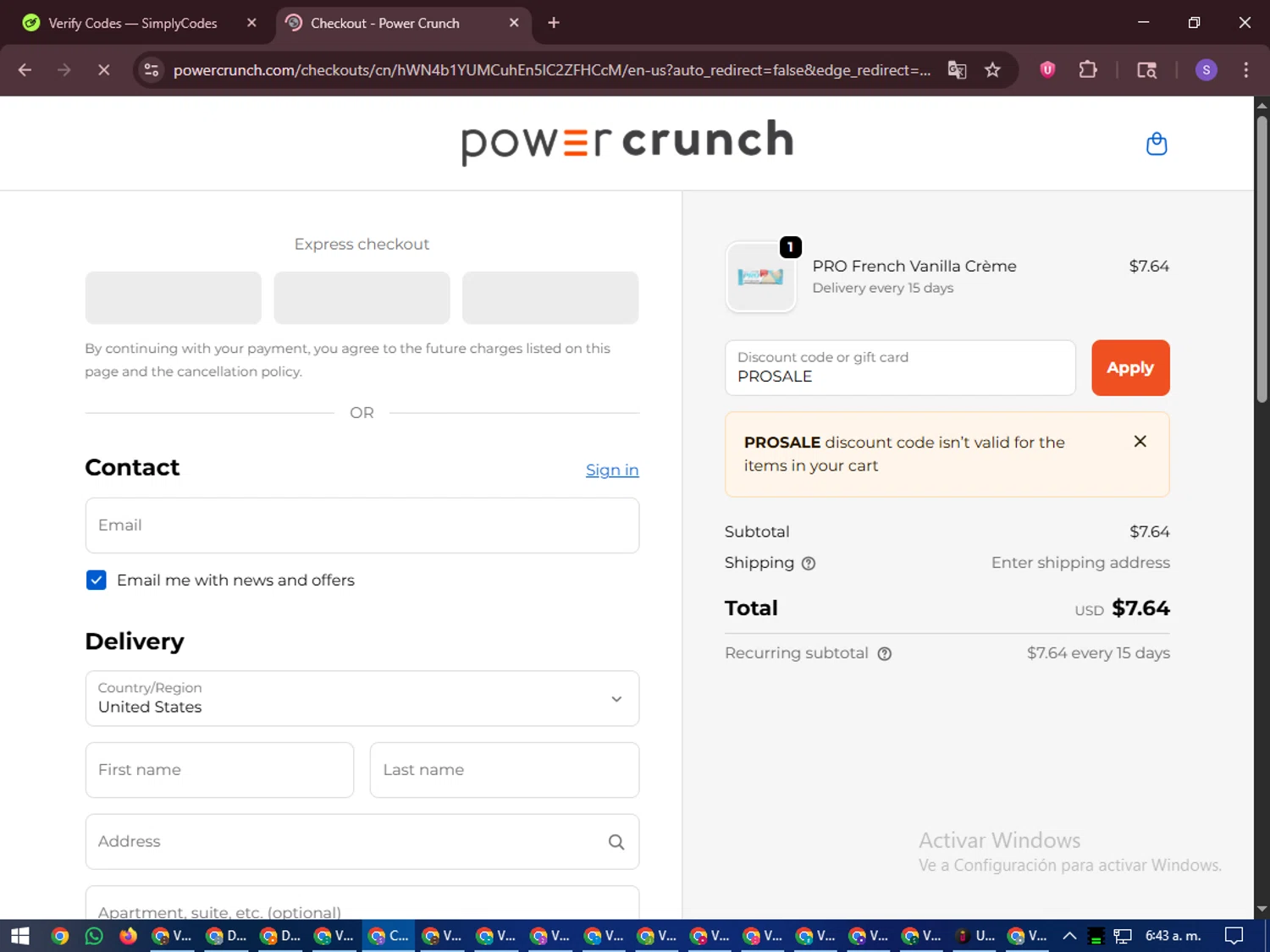Focus the Address input field
1270x952 pixels.
coord(362,842)
